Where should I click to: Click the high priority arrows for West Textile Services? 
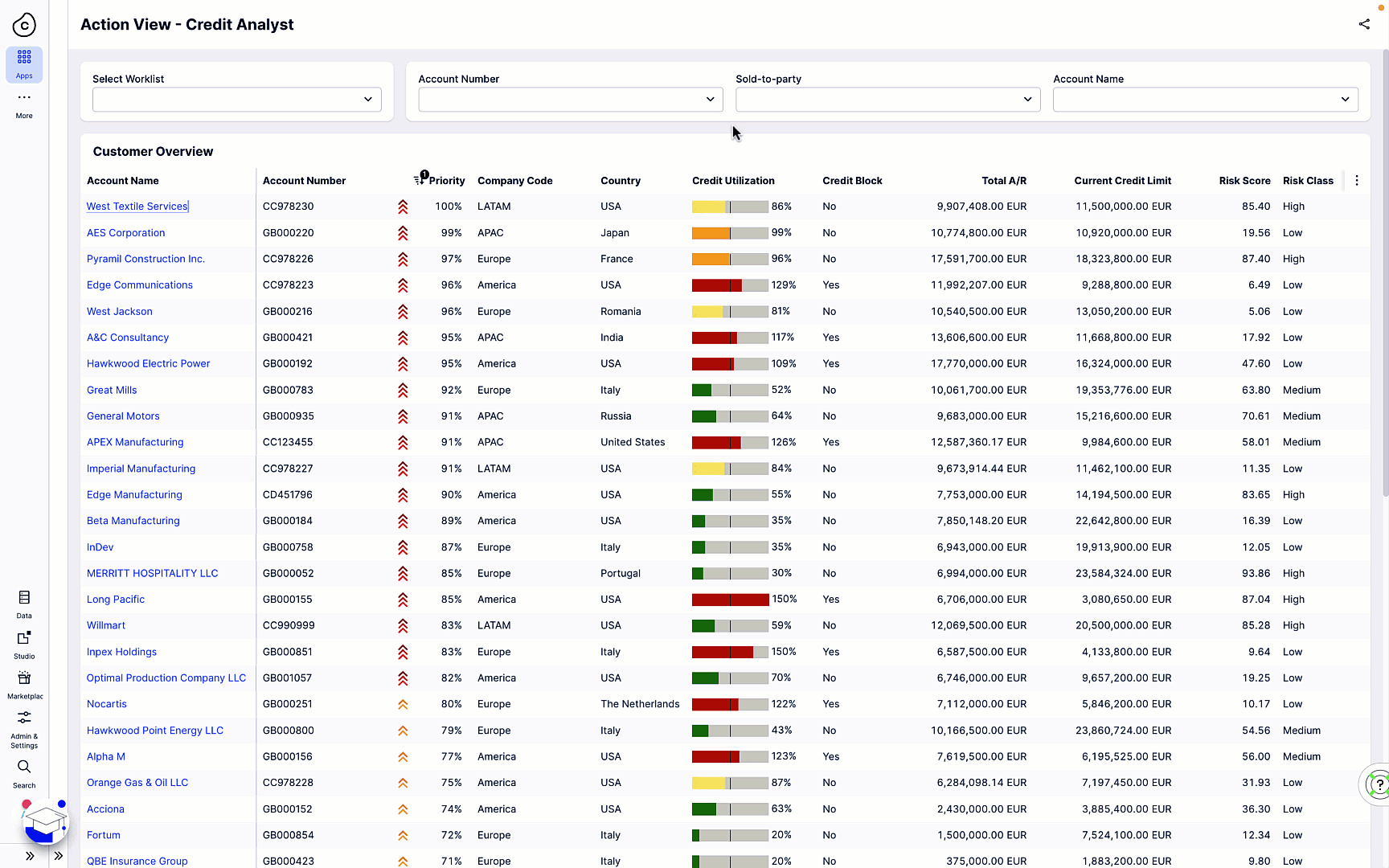click(403, 207)
